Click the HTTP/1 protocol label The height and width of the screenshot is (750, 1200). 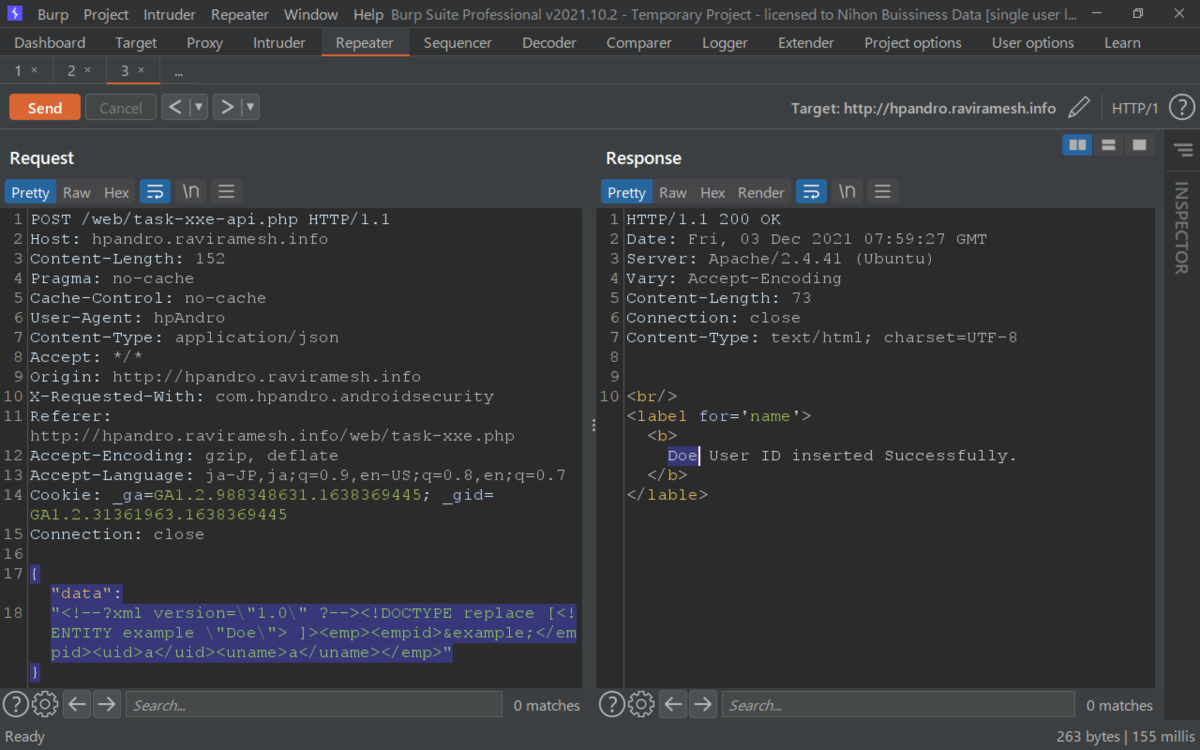(x=1135, y=108)
